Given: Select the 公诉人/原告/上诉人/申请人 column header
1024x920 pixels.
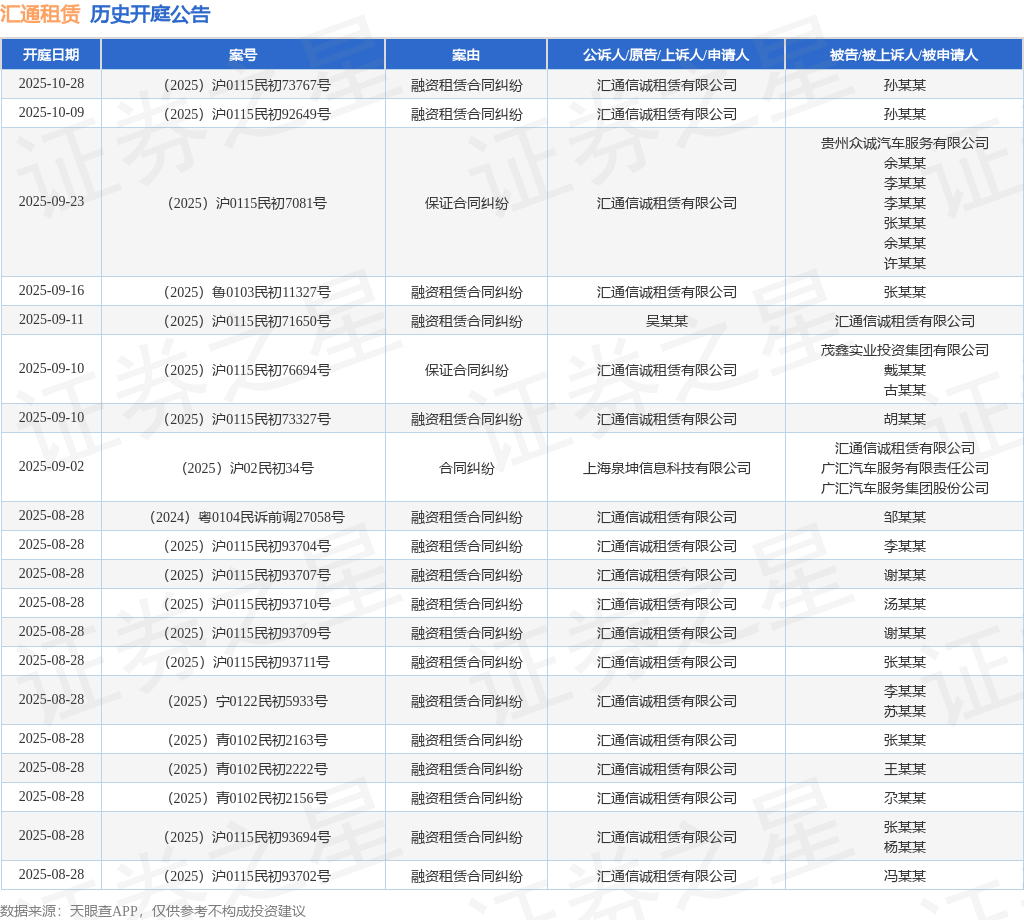Looking at the screenshot, I should [665, 55].
